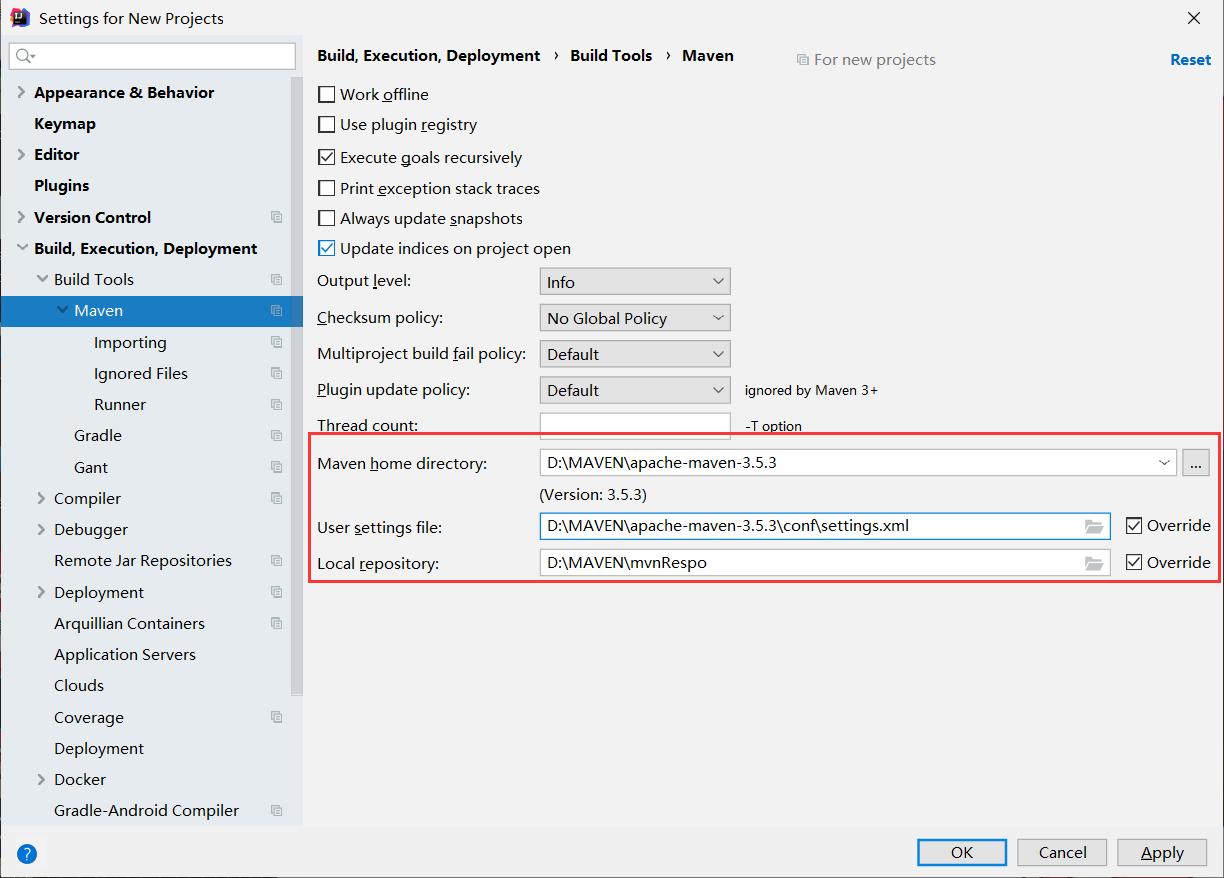1224x878 pixels.
Task: Toggle Override for Local repository
Action: tap(1134, 562)
